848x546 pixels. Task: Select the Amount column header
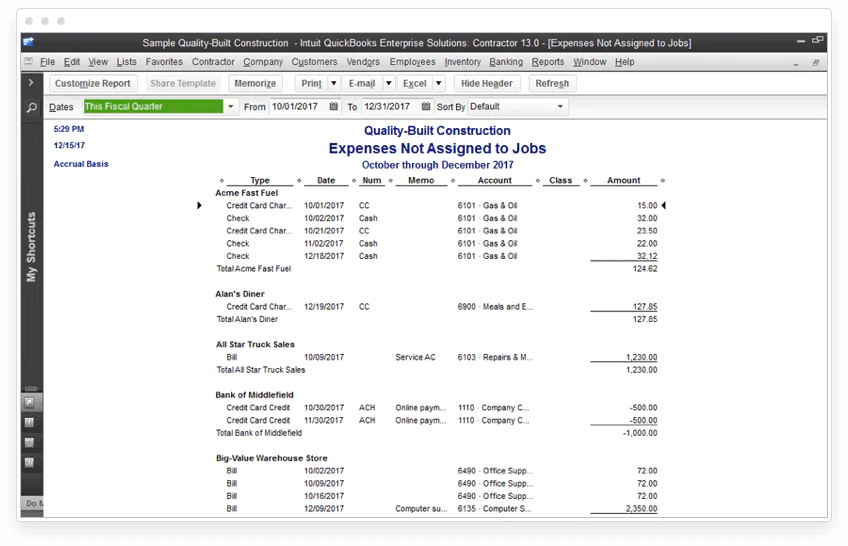point(623,181)
